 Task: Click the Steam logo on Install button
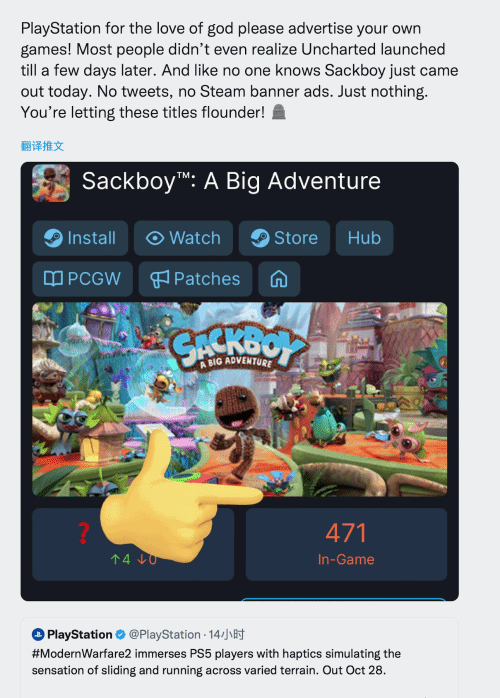pos(53,238)
